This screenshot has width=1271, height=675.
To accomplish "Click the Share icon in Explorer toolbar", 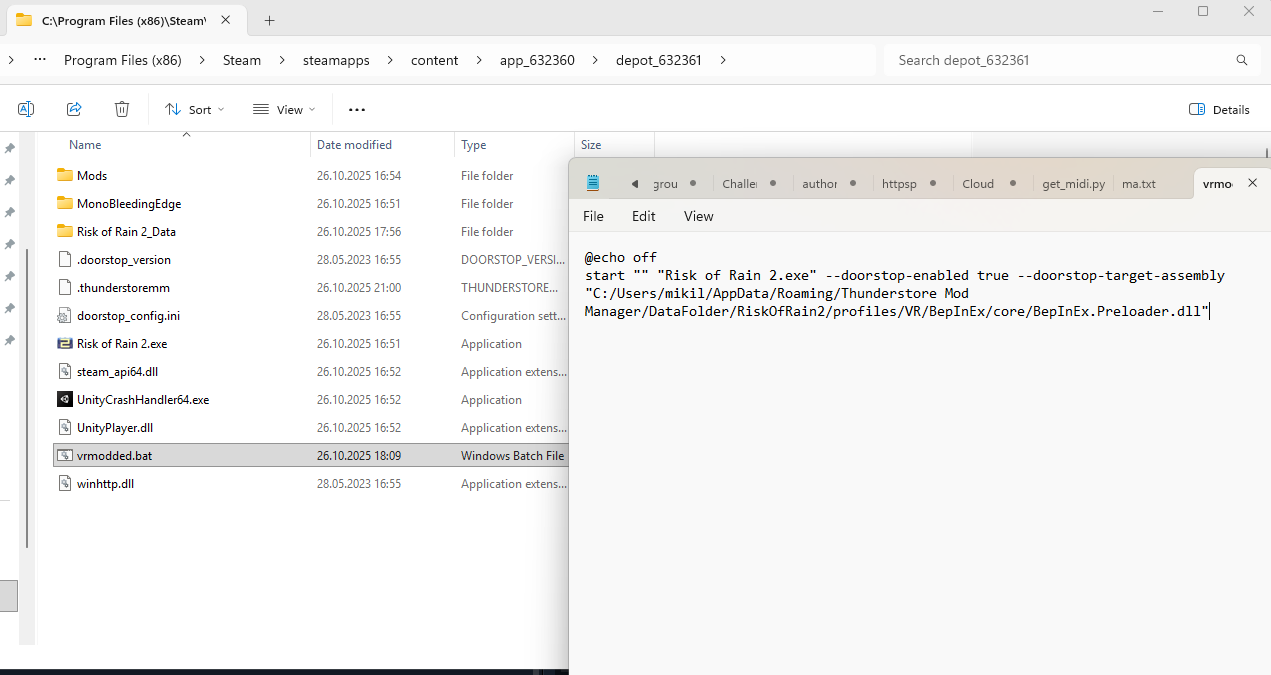I will [74, 109].
